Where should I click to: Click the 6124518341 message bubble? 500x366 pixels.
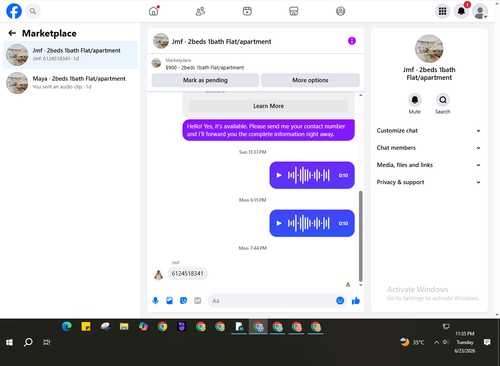(187, 274)
